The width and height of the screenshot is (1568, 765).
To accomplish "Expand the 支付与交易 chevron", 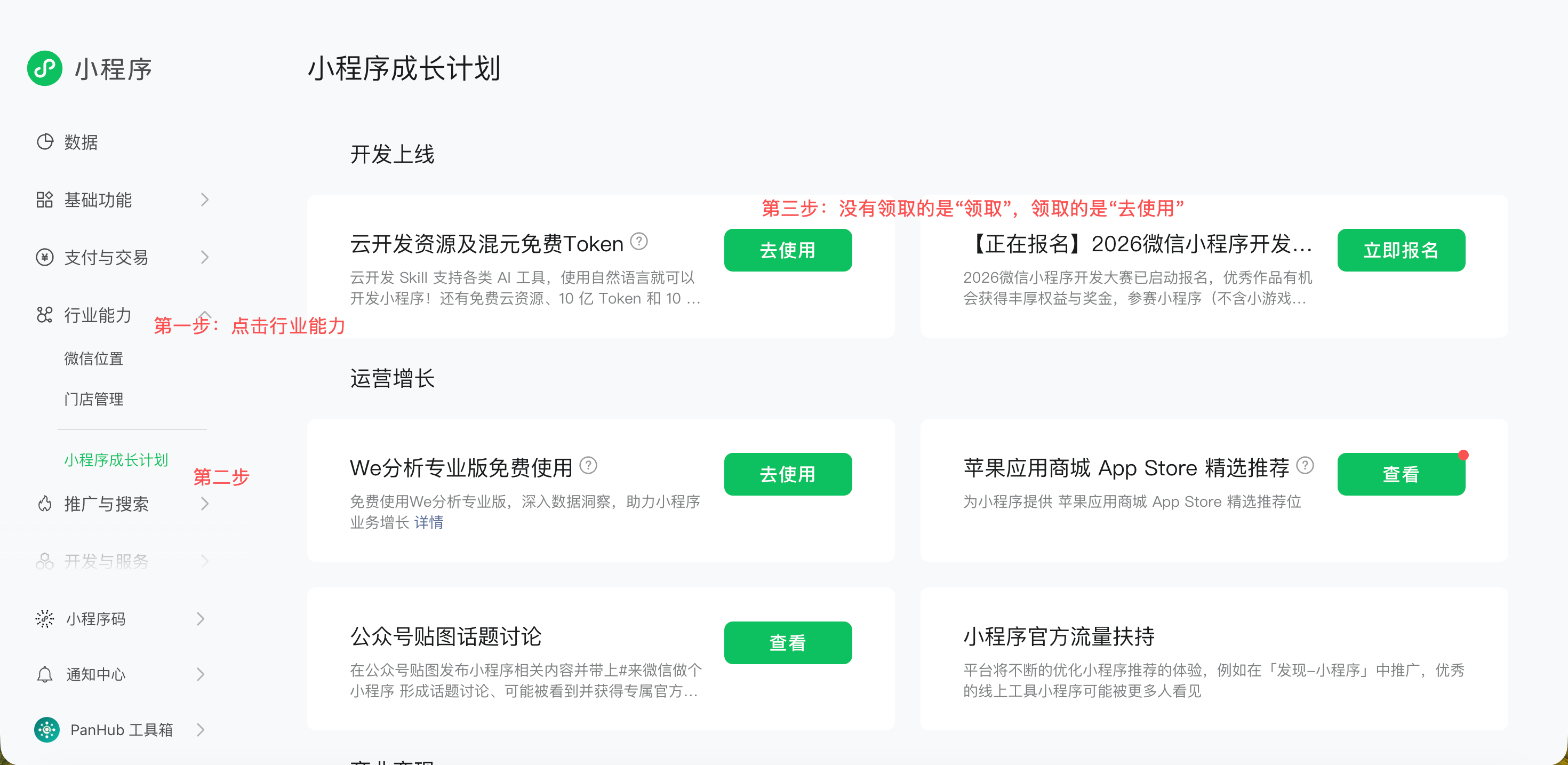I will click(204, 257).
